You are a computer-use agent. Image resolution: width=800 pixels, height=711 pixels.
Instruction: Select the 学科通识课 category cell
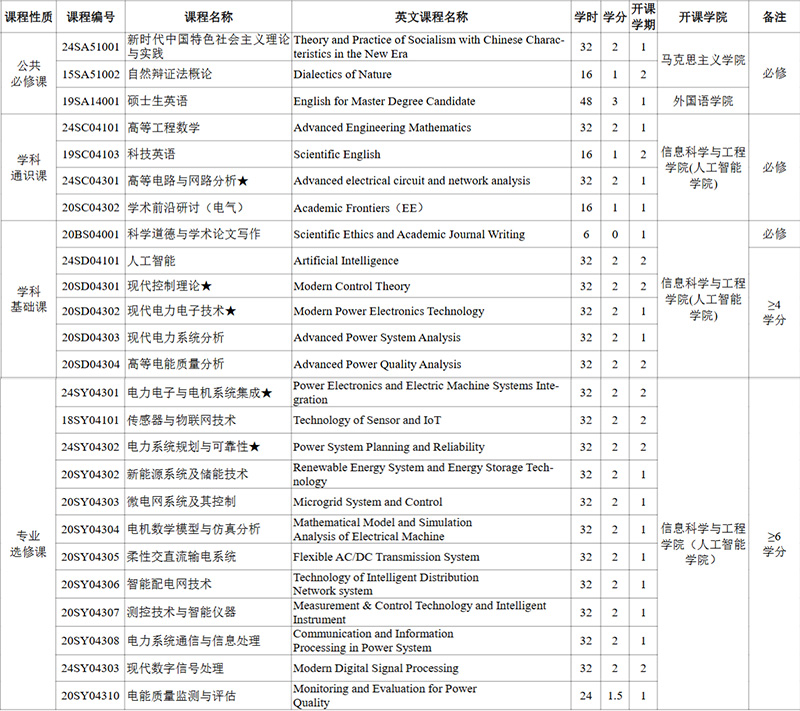(x=29, y=167)
